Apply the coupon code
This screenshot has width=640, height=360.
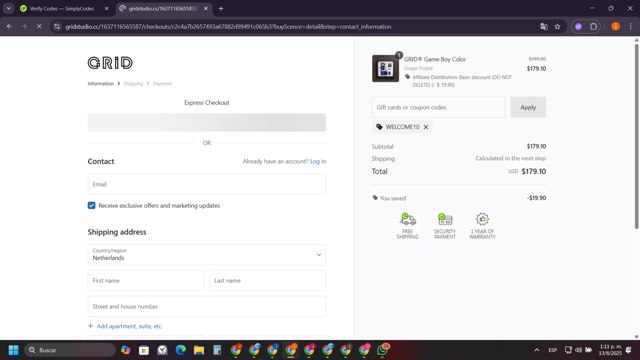tap(528, 107)
